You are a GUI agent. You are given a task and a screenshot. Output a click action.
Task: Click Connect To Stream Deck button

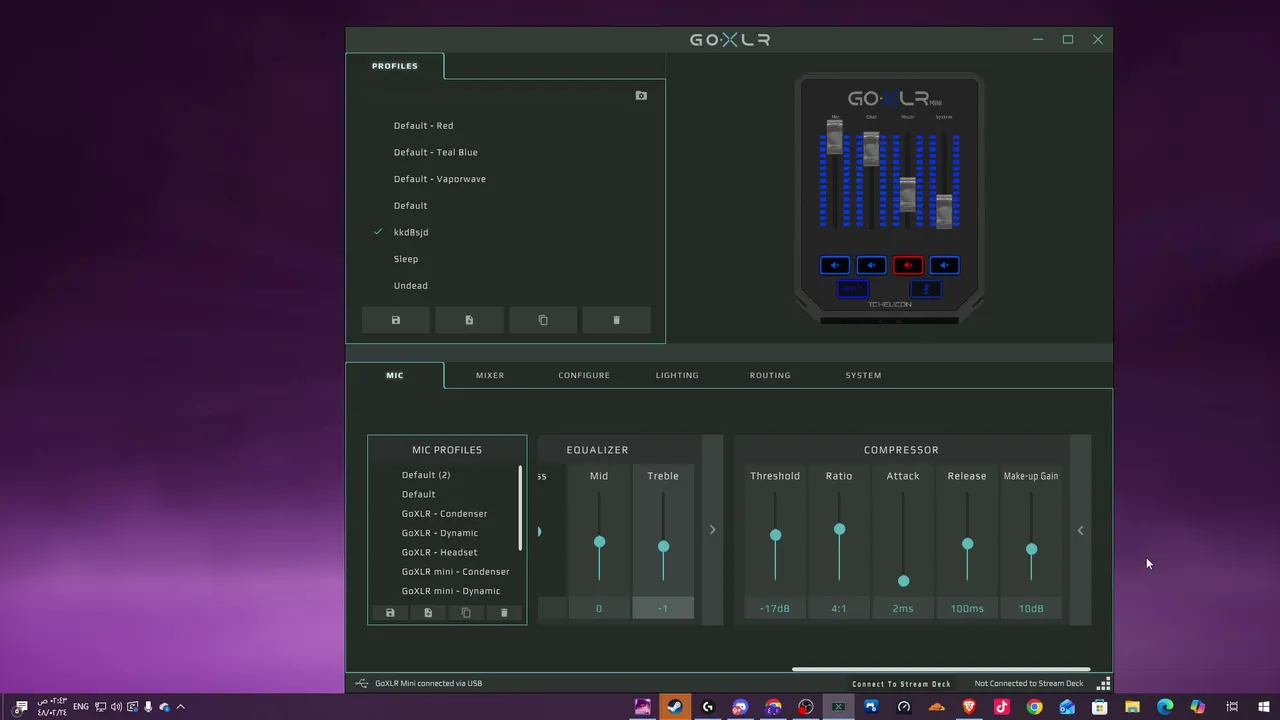coord(902,684)
